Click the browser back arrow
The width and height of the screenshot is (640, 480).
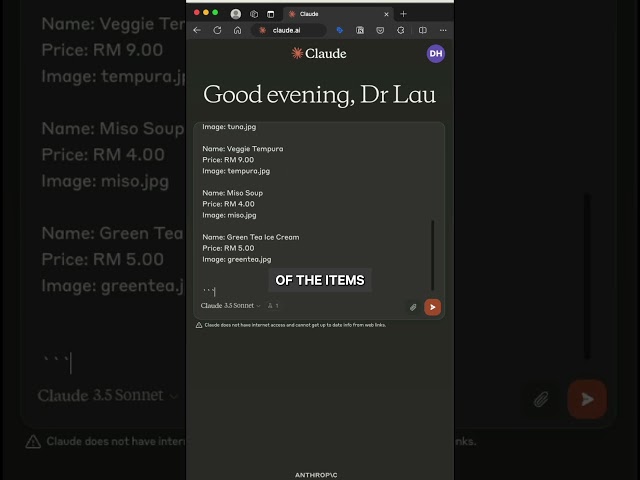pos(197,30)
